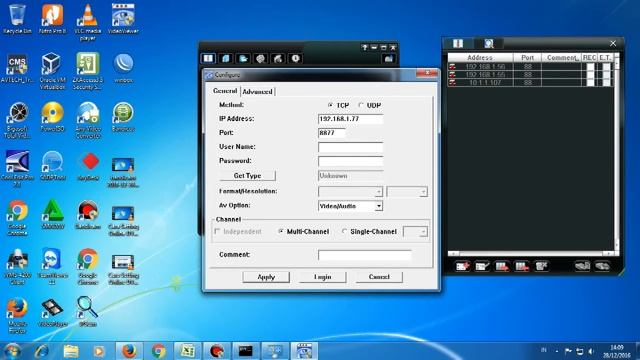Image resolution: width=640 pixels, height=360 pixels.
Task: Open the Mozilla Firefox desktop icon
Action: [17, 316]
